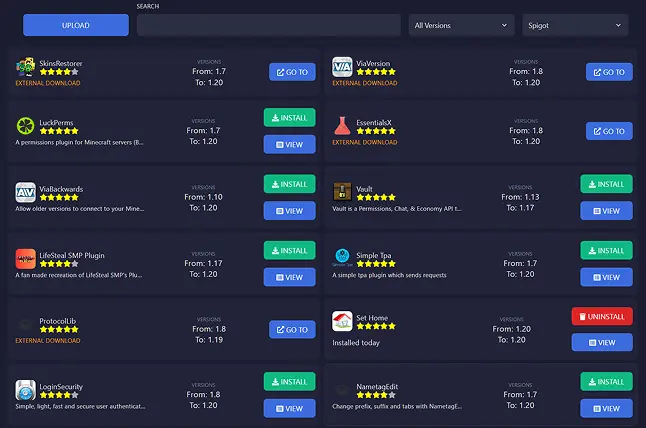
Task: Click the SkinsRestorer plugin icon
Action: tap(25, 67)
